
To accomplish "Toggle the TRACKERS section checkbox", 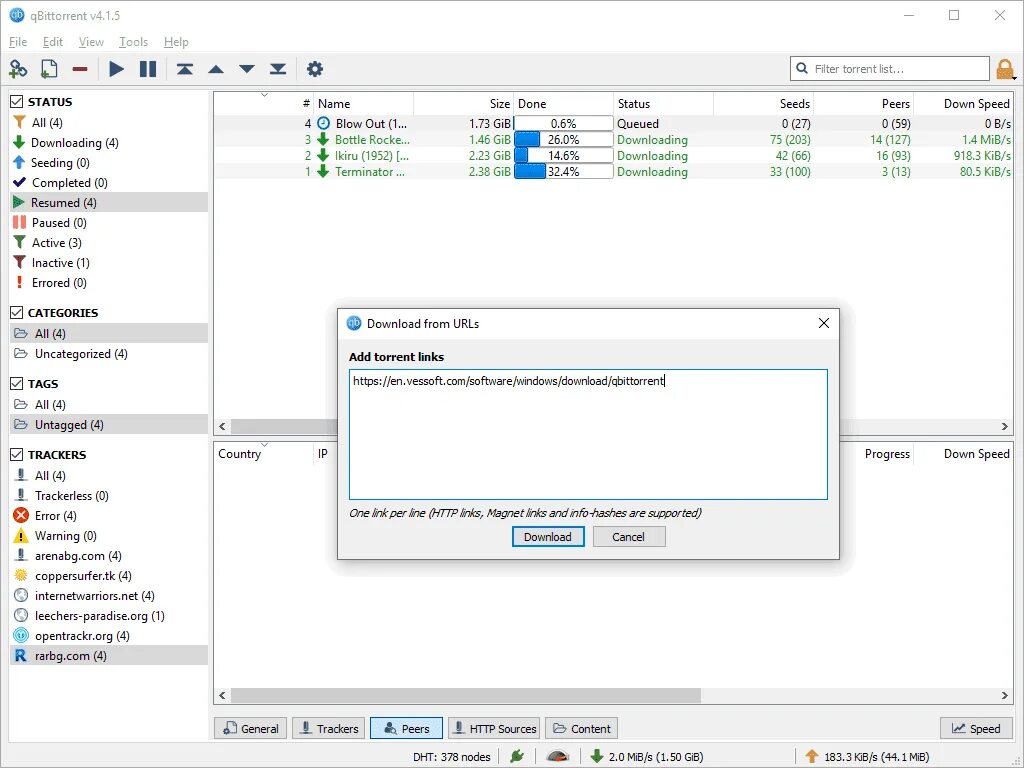I will click(17, 455).
